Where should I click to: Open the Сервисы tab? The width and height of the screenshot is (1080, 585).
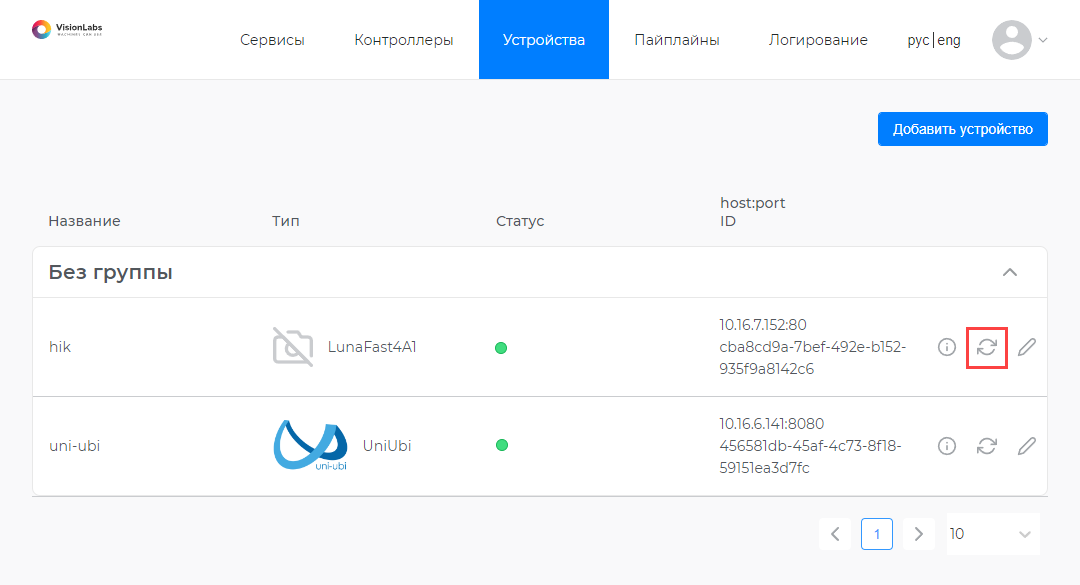(x=272, y=40)
